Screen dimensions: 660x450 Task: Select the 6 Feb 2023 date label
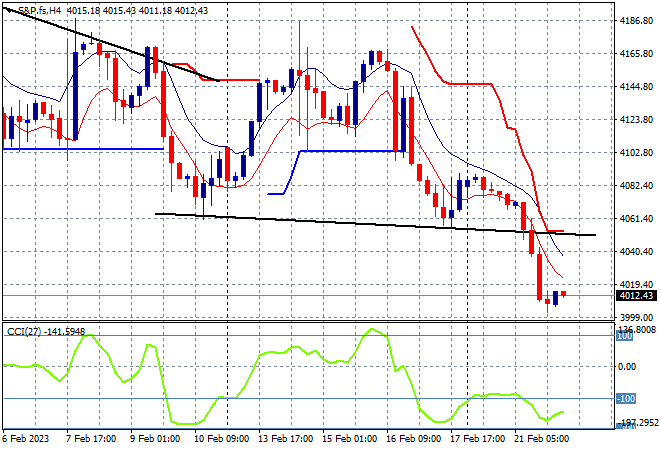pyautogui.click(x=26, y=439)
